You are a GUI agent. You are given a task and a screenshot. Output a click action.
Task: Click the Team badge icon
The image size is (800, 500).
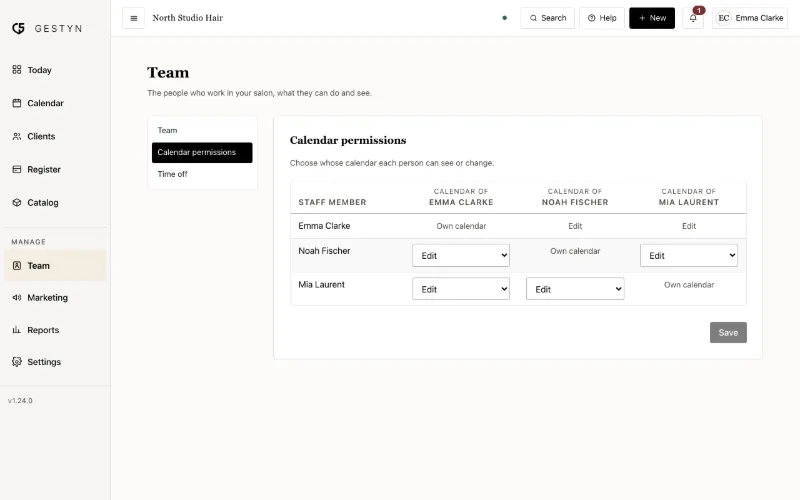[x=17, y=265]
